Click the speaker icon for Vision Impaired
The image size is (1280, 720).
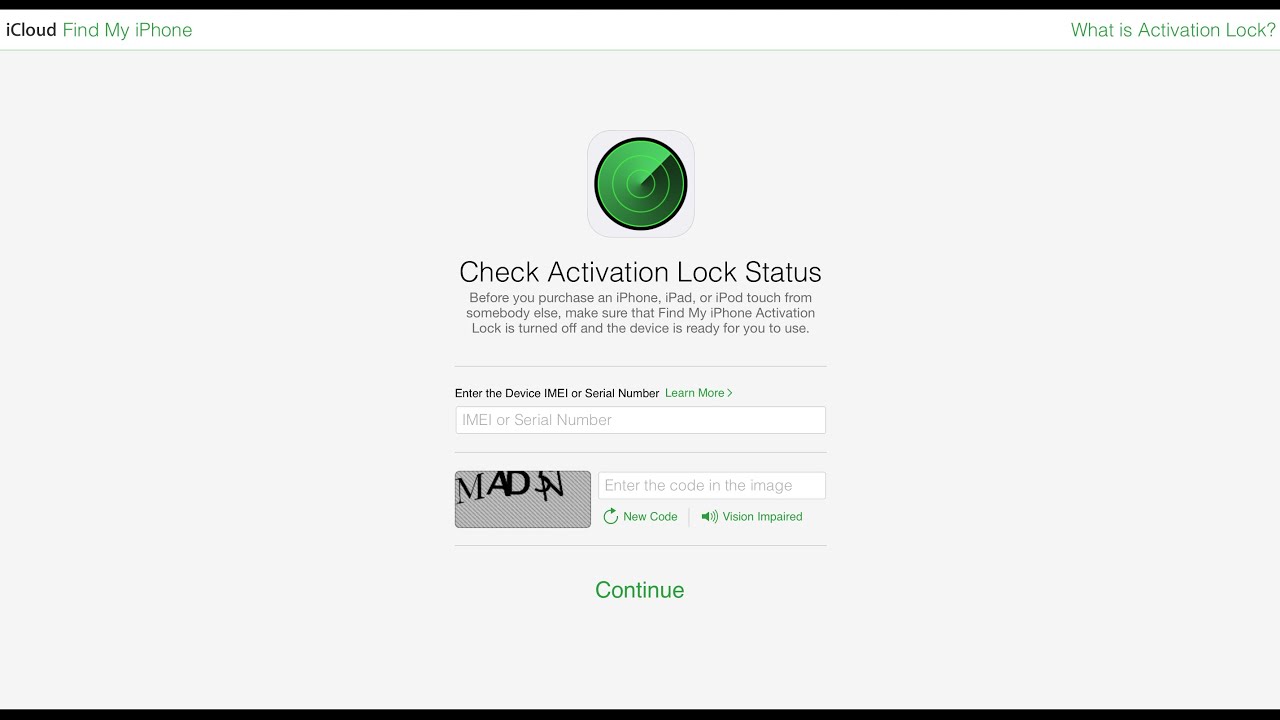(x=709, y=517)
